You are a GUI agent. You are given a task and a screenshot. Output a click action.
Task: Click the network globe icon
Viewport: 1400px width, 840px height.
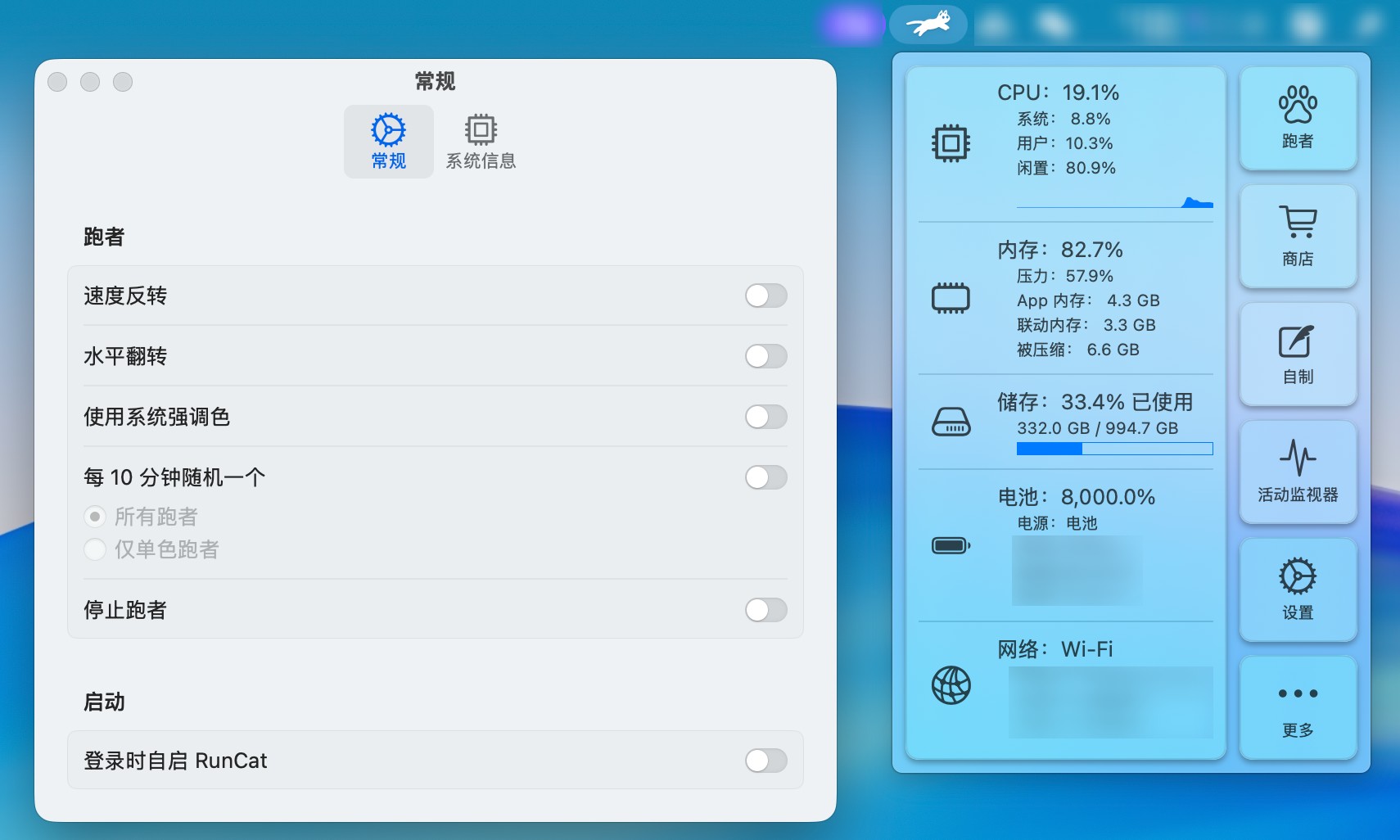(951, 685)
